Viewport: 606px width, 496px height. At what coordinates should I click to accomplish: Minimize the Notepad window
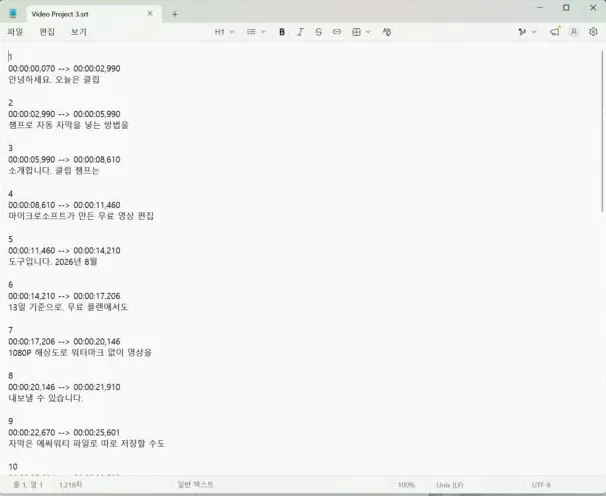(540, 8)
